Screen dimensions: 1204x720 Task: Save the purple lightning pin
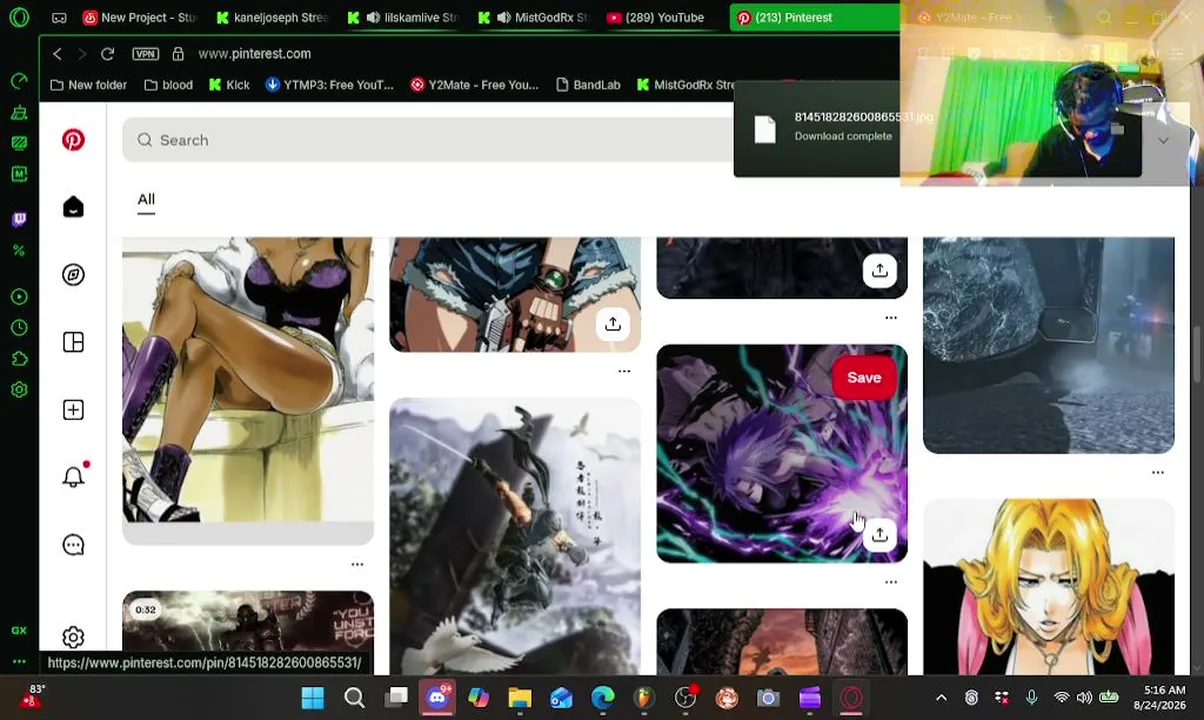point(864,378)
